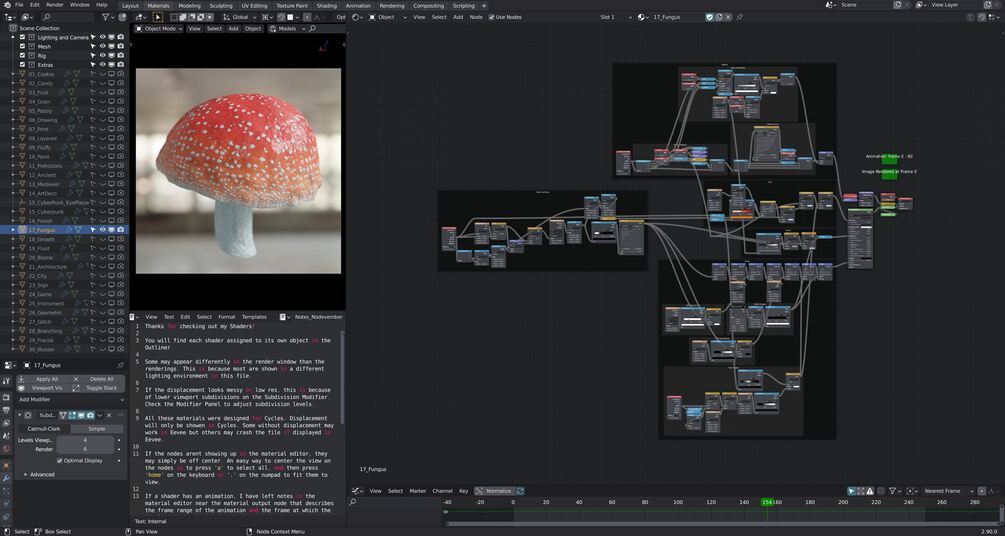1005x536 pixels.
Task: Click the current frame marker 154
Action: tap(767, 502)
